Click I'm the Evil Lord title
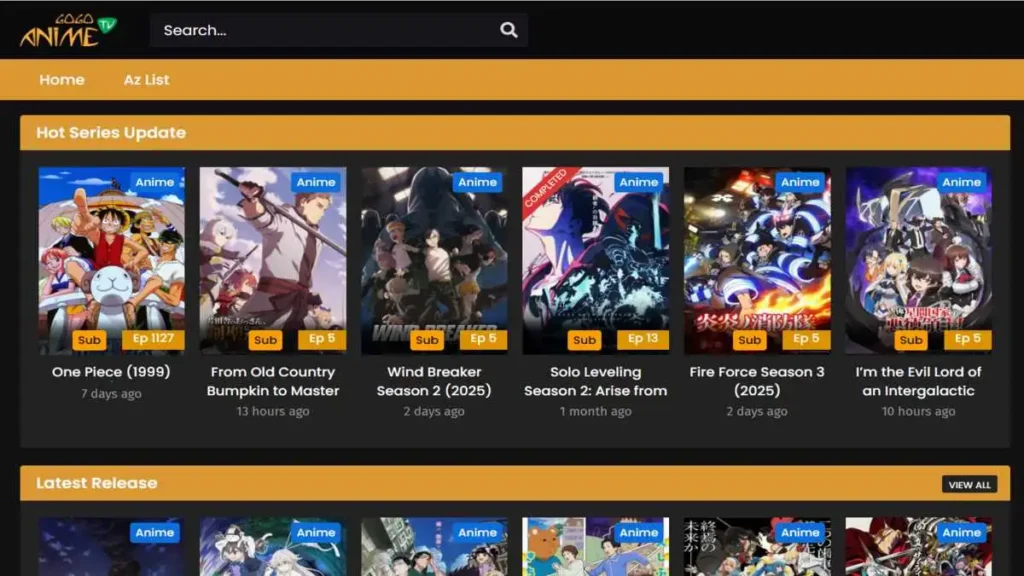 pos(918,381)
